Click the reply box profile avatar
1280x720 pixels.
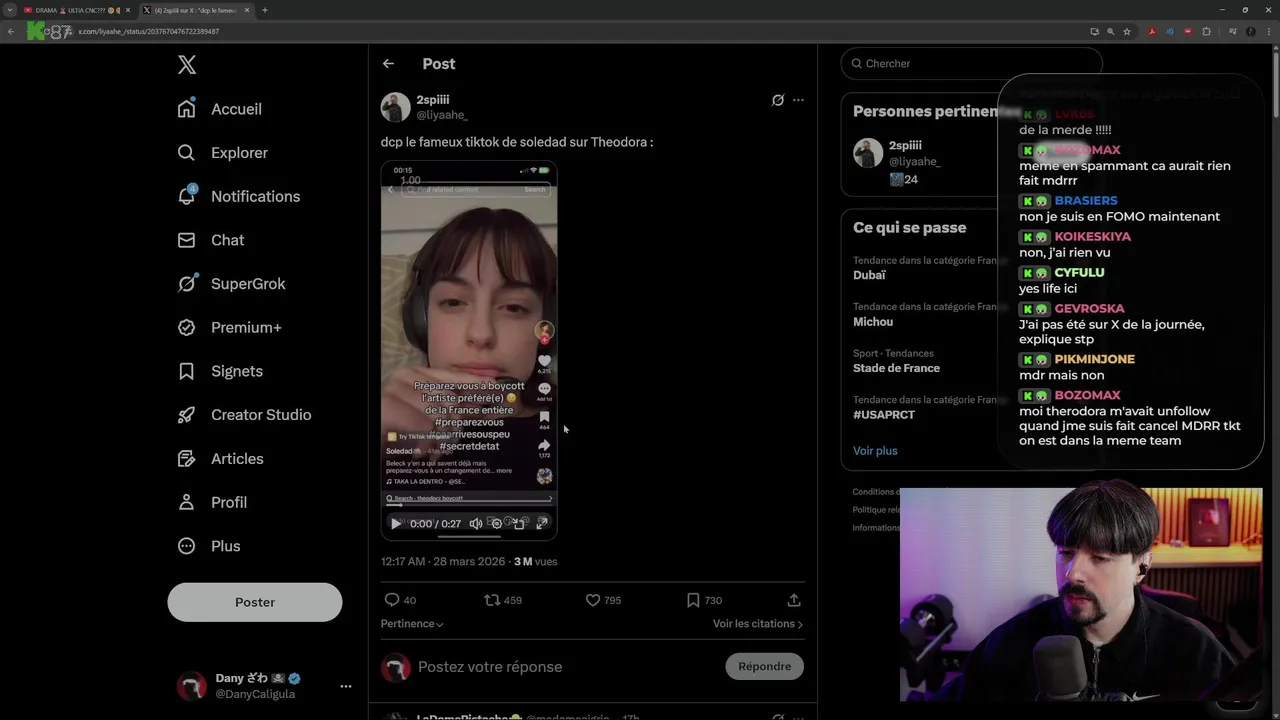point(395,667)
